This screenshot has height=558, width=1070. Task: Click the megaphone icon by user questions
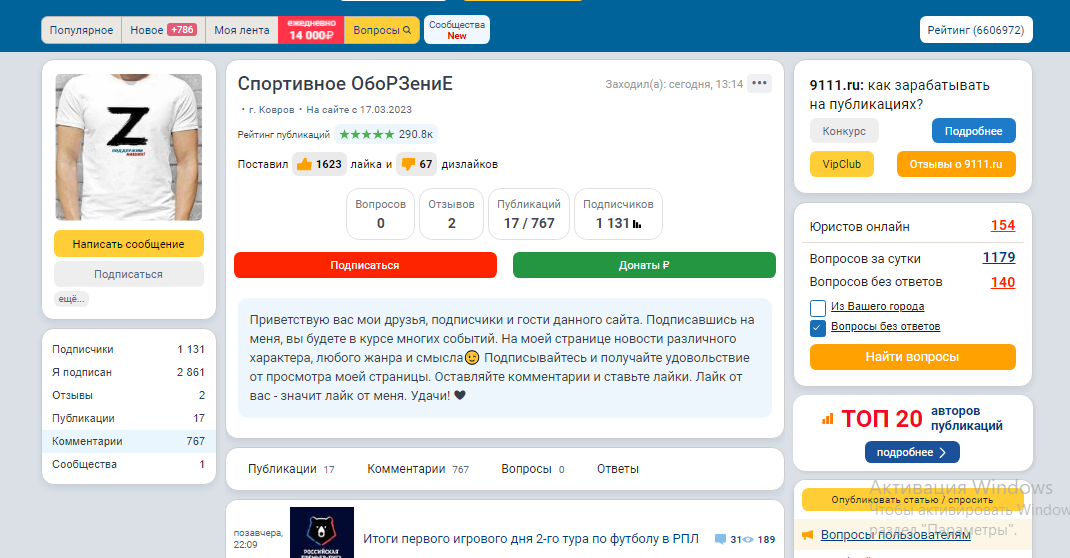[x=808, y=535]
